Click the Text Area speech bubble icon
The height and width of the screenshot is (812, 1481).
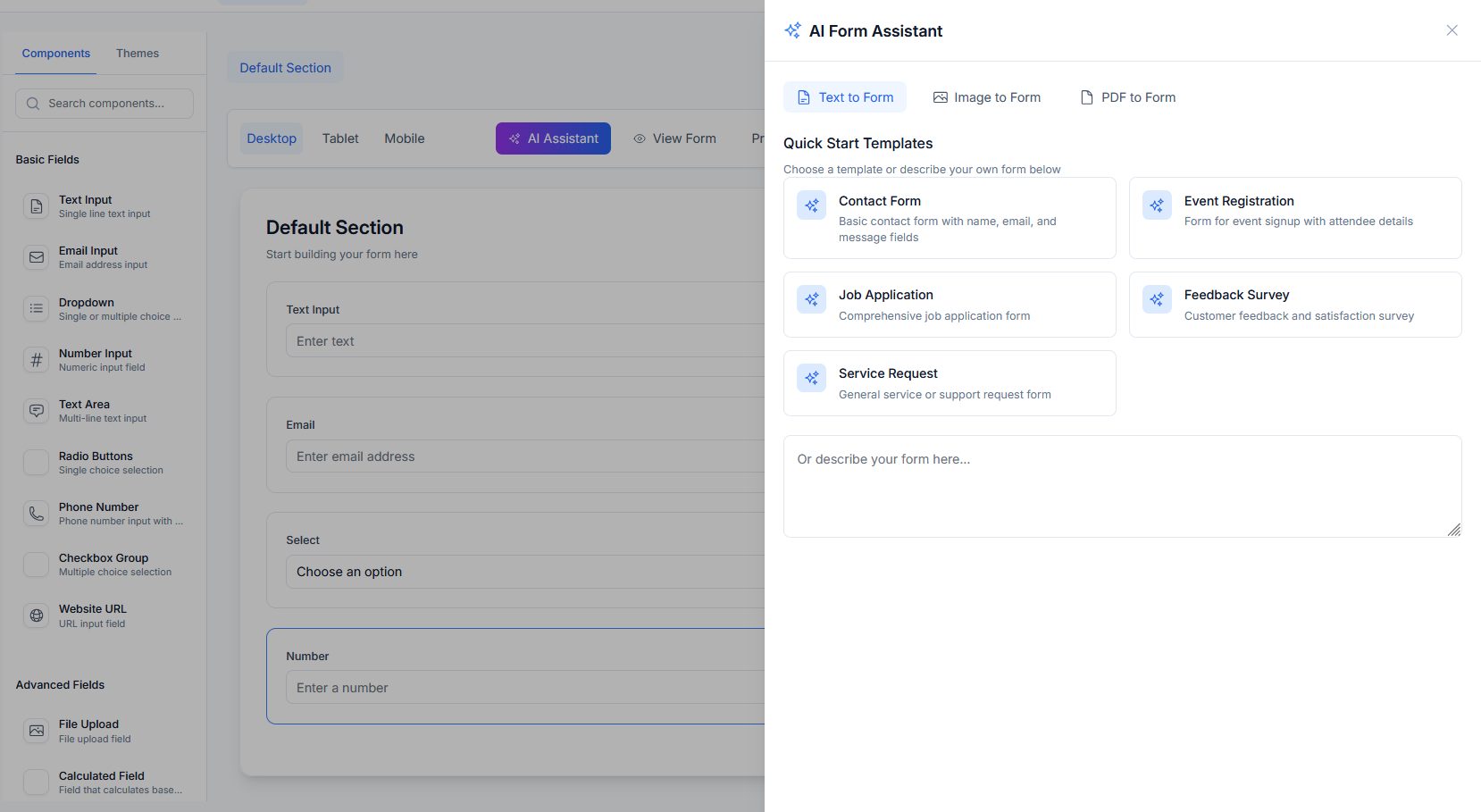37,411
